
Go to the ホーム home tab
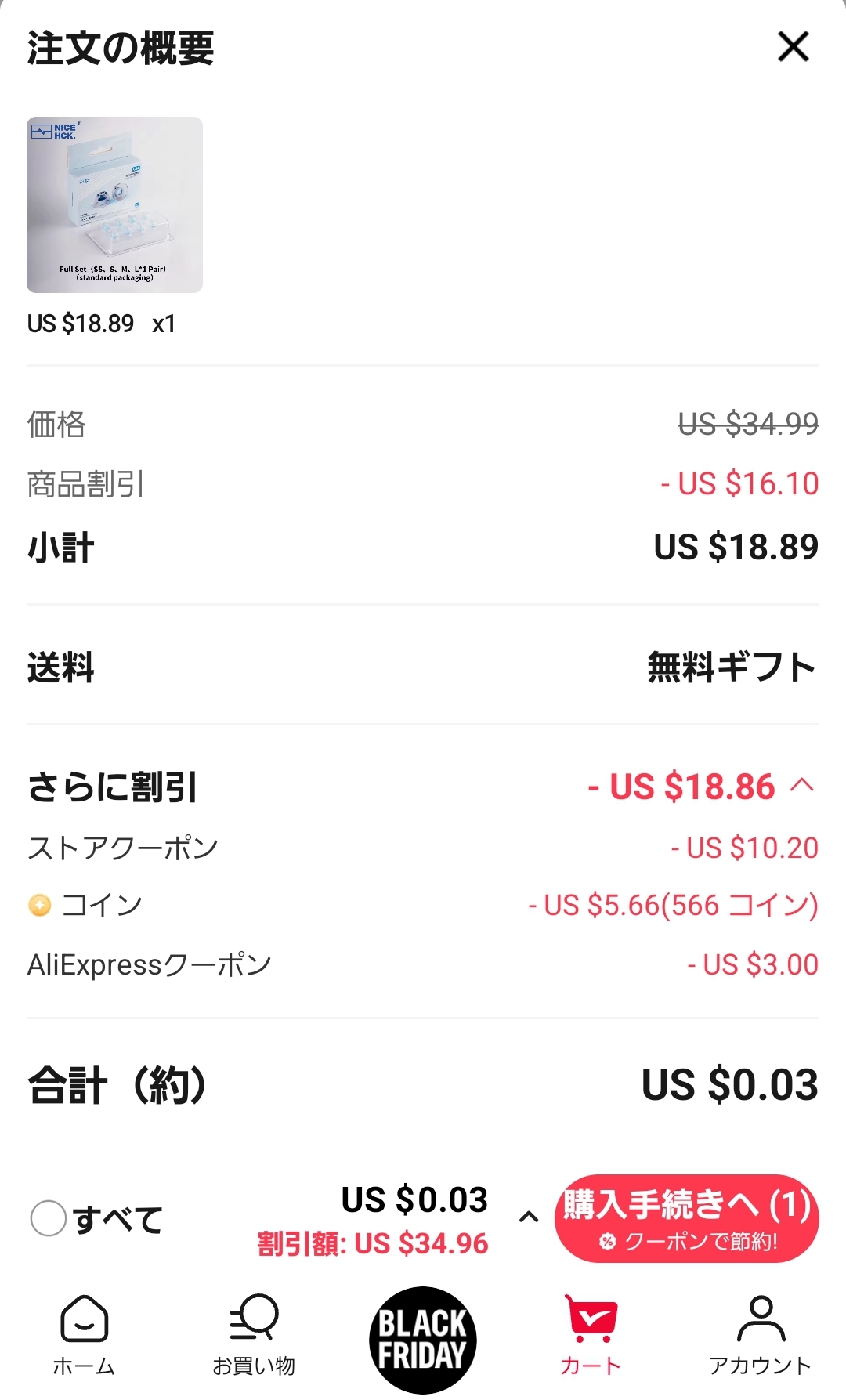[x=84, y=1335]
